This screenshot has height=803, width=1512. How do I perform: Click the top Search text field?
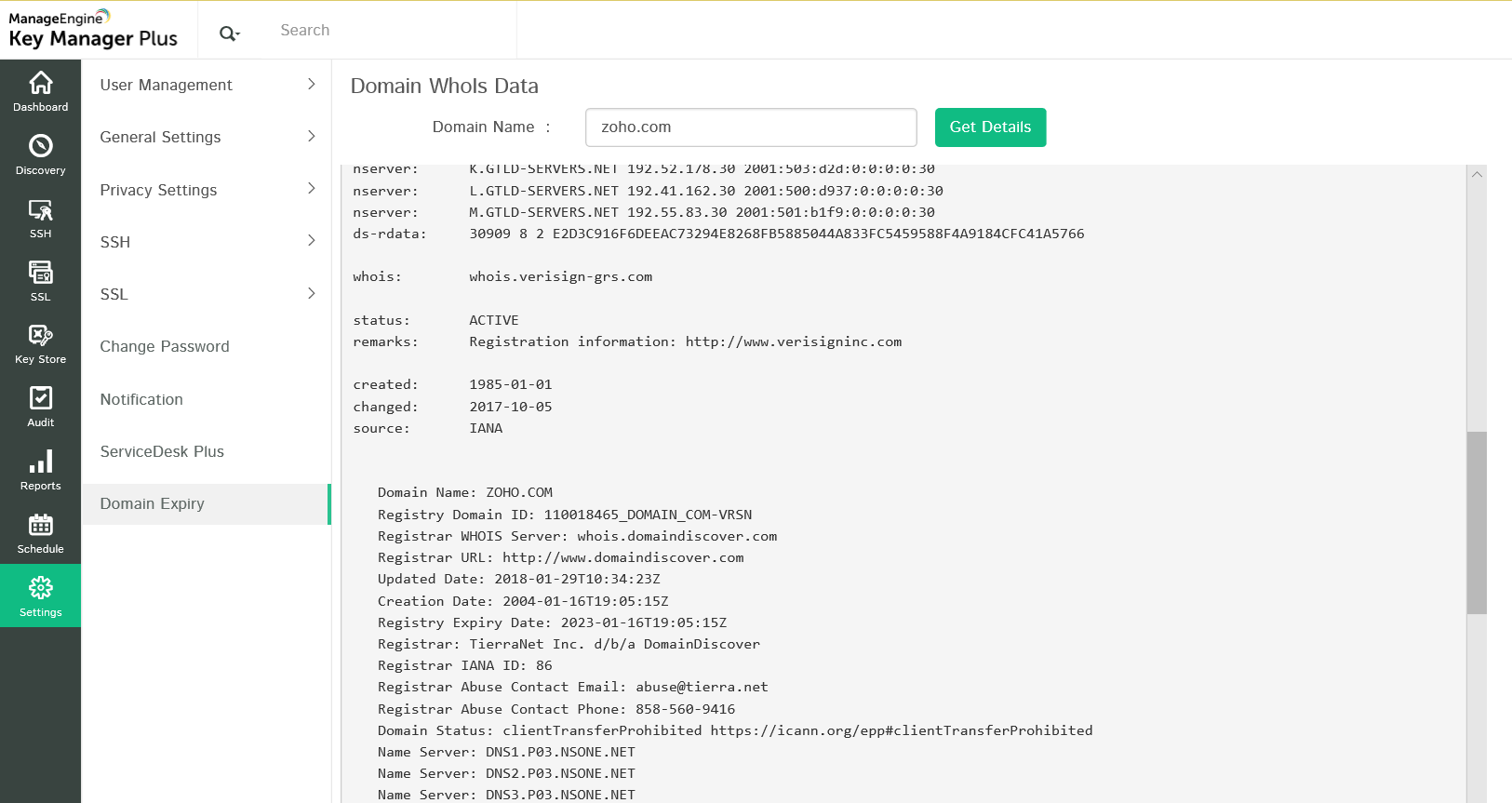tap(391, 31)
